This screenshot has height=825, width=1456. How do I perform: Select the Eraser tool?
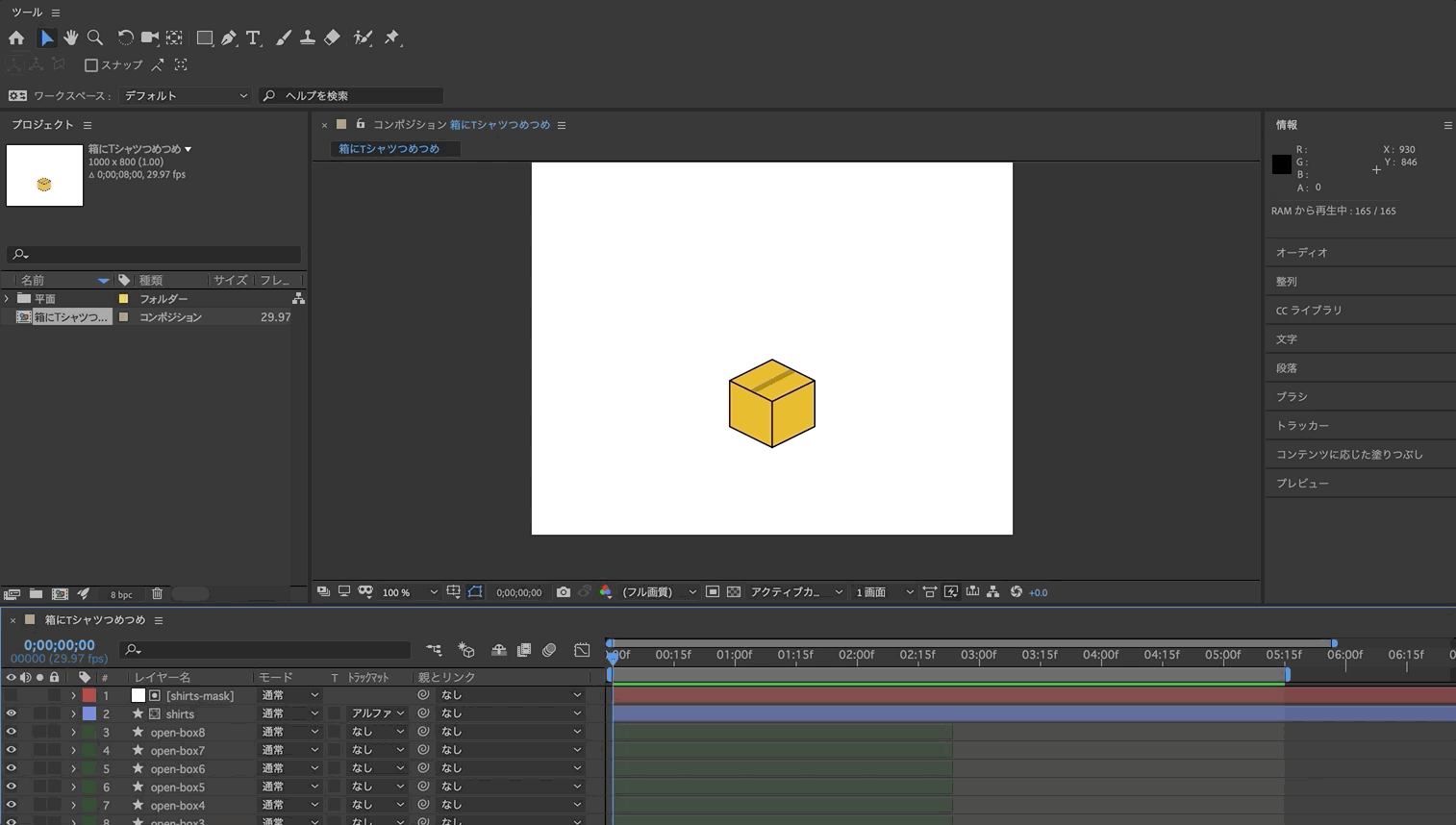(332, 37)
